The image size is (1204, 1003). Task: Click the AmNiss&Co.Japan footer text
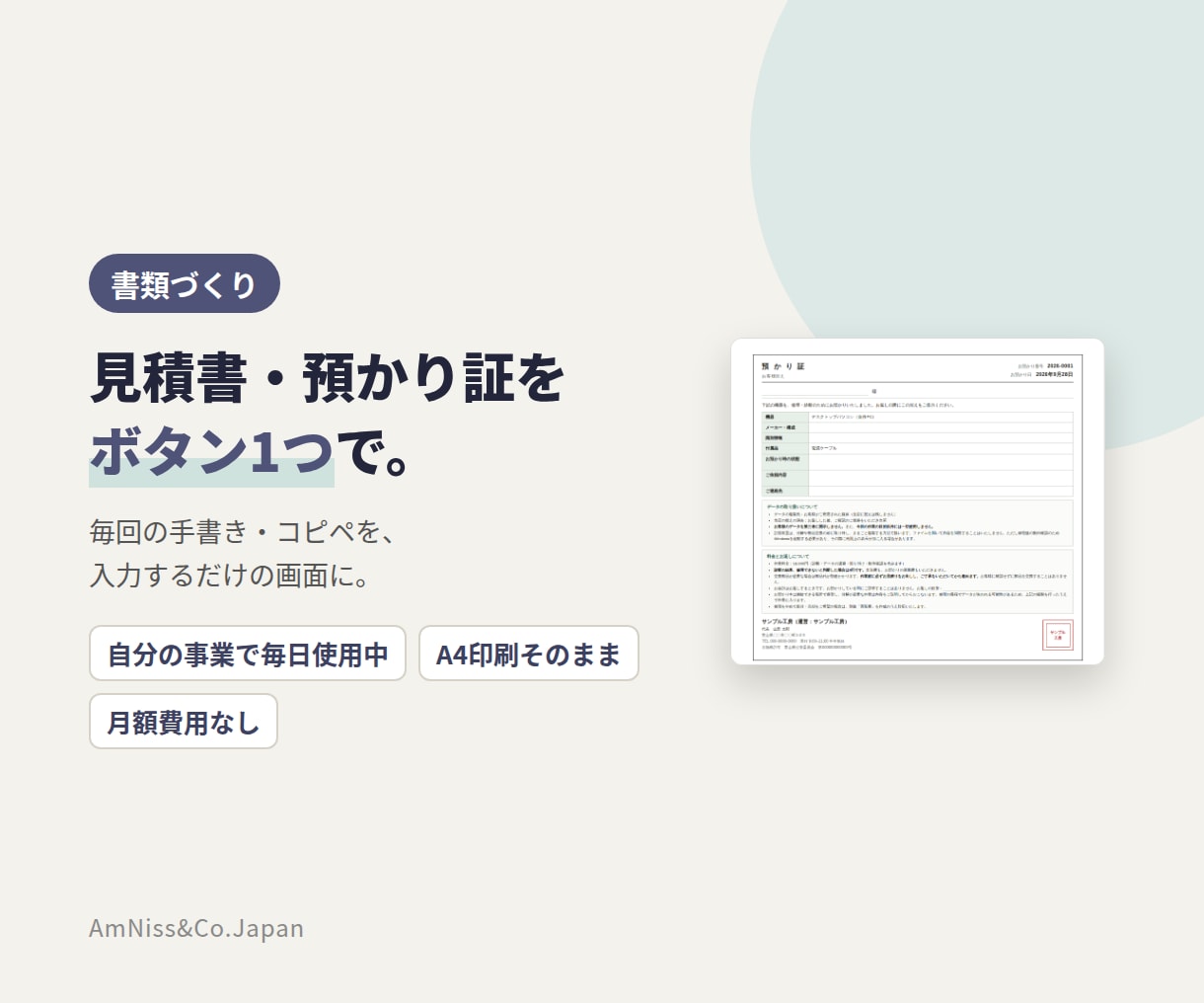point(196,928)
